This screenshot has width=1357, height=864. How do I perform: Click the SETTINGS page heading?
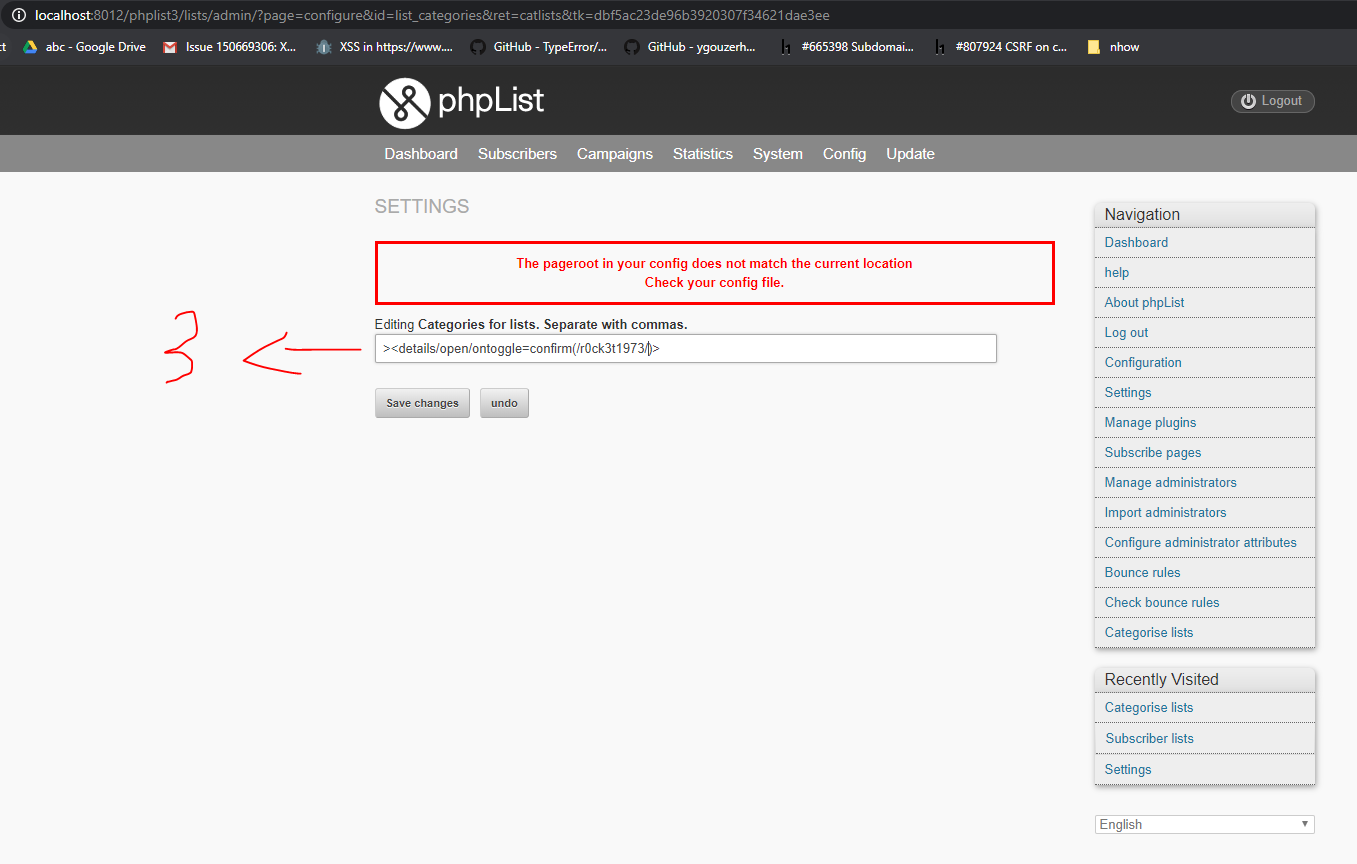click(422, 207)
